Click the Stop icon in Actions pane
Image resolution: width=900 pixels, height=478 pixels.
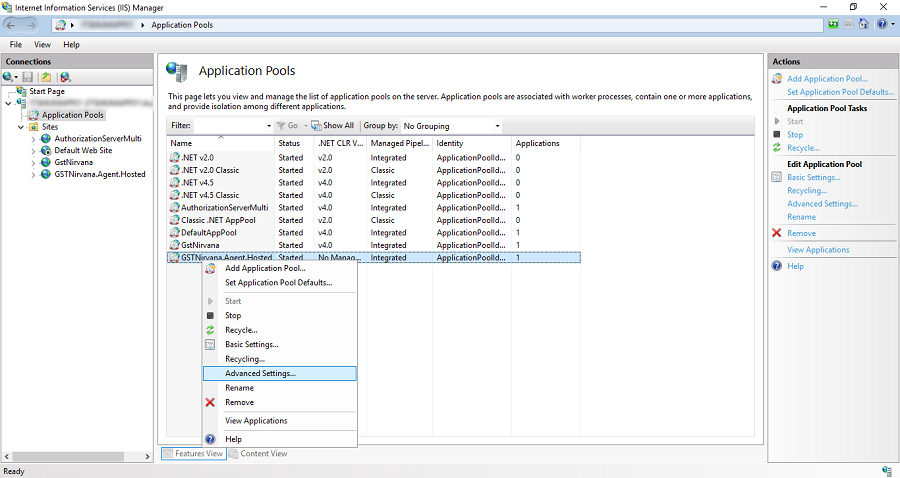777,134
